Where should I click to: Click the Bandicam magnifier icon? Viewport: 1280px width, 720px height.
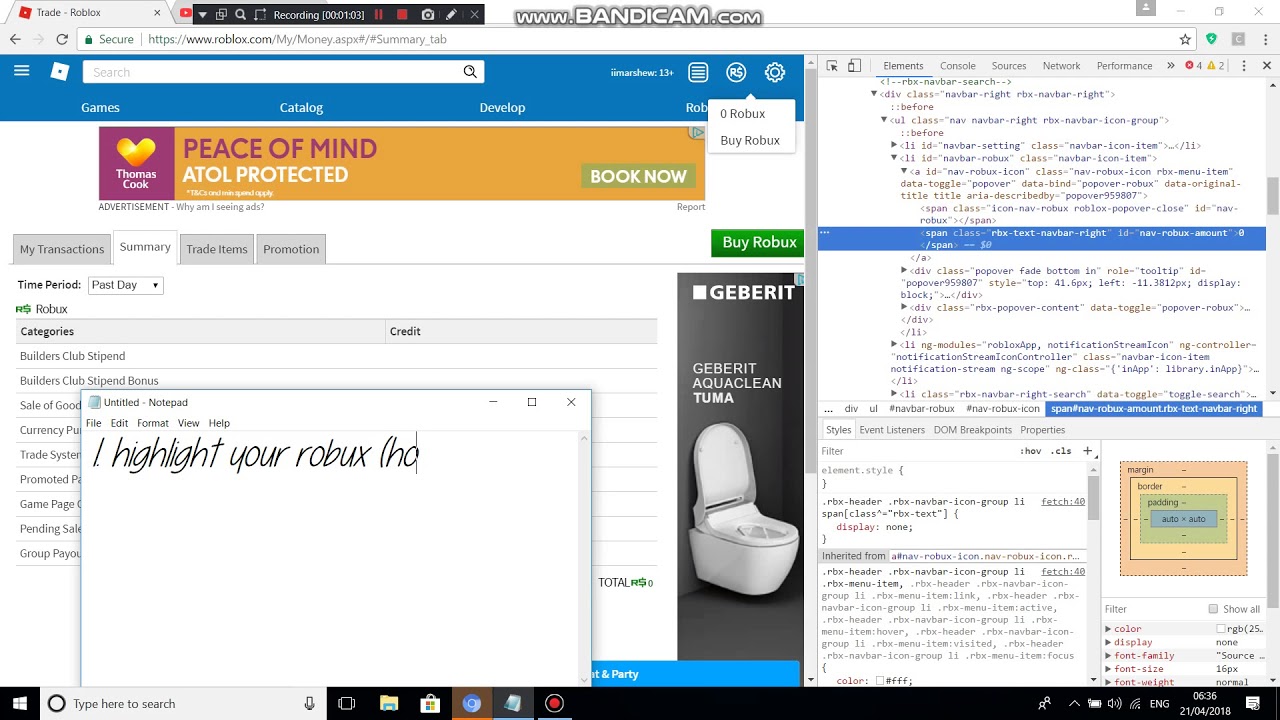(241, 14)
